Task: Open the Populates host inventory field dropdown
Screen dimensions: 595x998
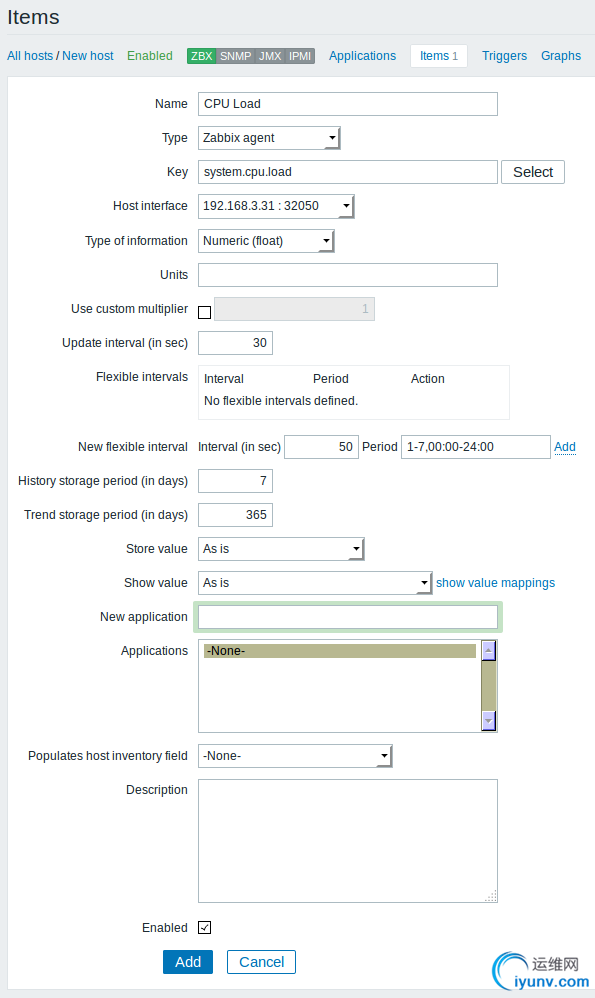Action: click(x=295, y=756)
